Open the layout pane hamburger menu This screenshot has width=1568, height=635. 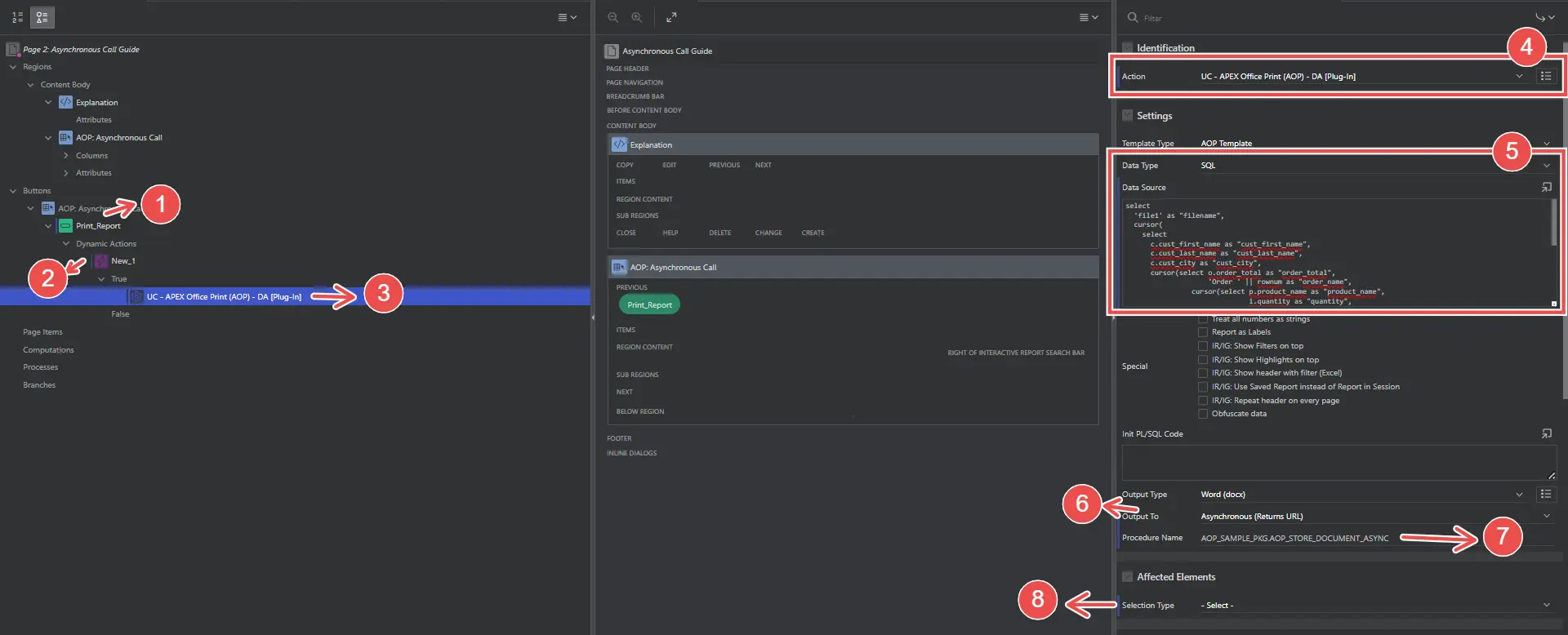(x=1089, y=17)
